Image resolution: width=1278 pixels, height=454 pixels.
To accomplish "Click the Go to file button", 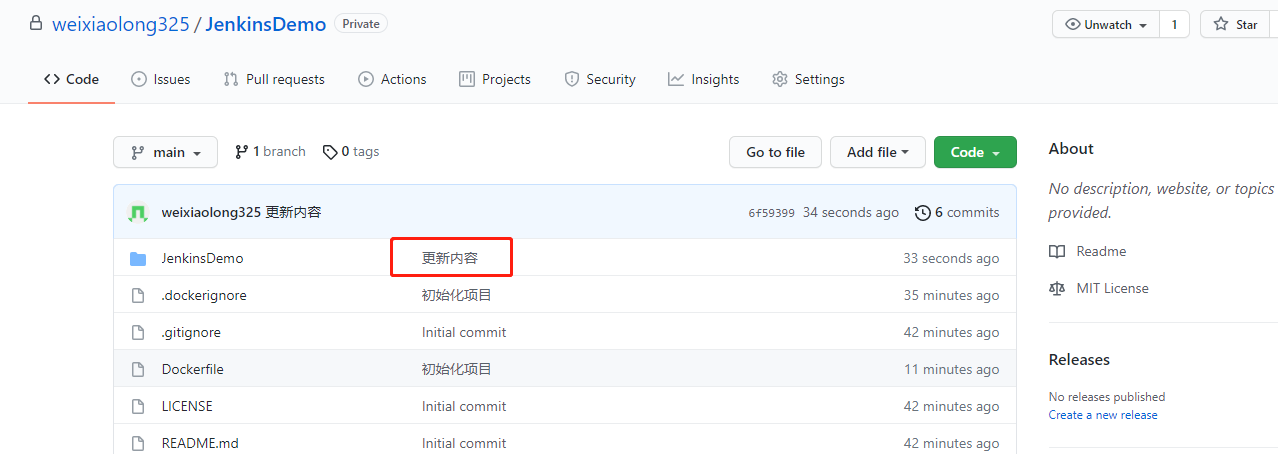I will (x=775, y=152).
